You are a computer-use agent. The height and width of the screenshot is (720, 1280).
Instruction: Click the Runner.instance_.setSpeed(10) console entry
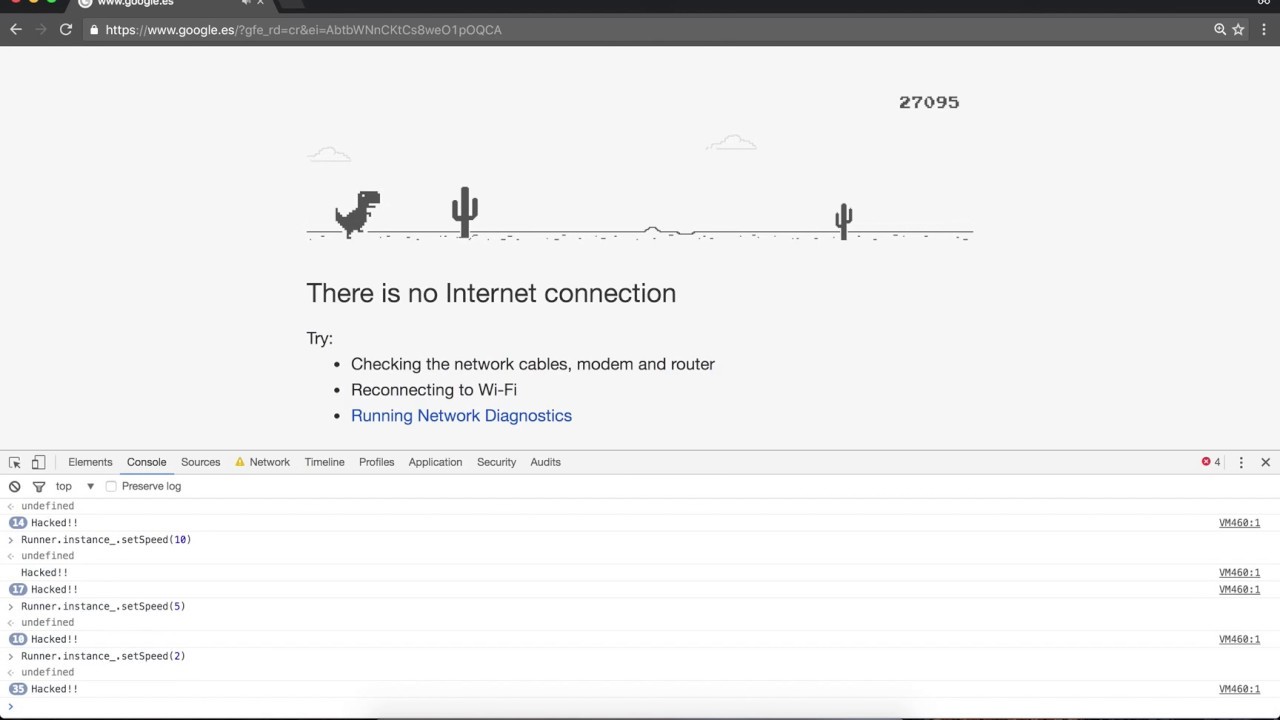(x=106, y=540)
